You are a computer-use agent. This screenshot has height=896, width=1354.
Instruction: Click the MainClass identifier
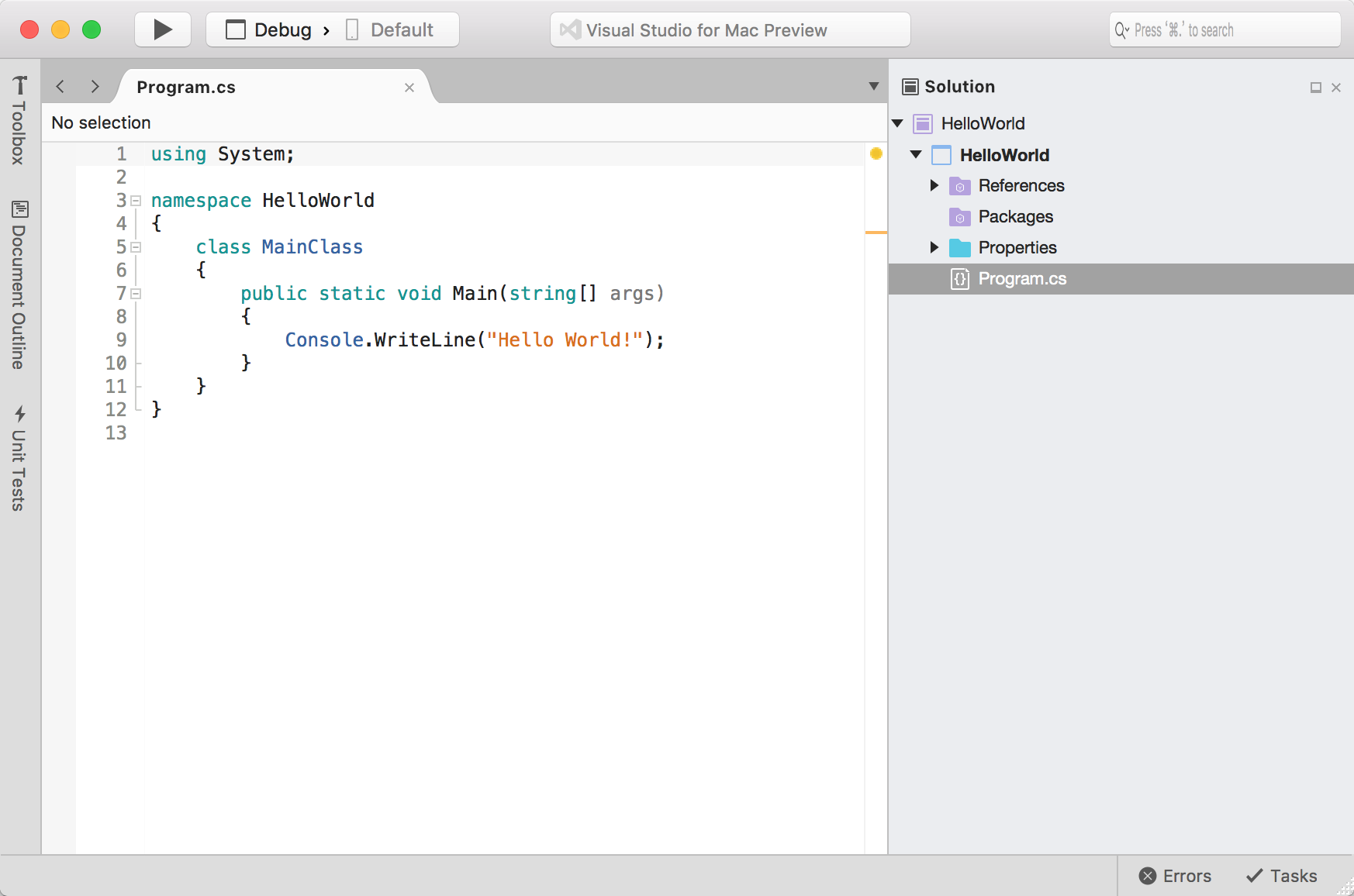[x=312, y=247]
